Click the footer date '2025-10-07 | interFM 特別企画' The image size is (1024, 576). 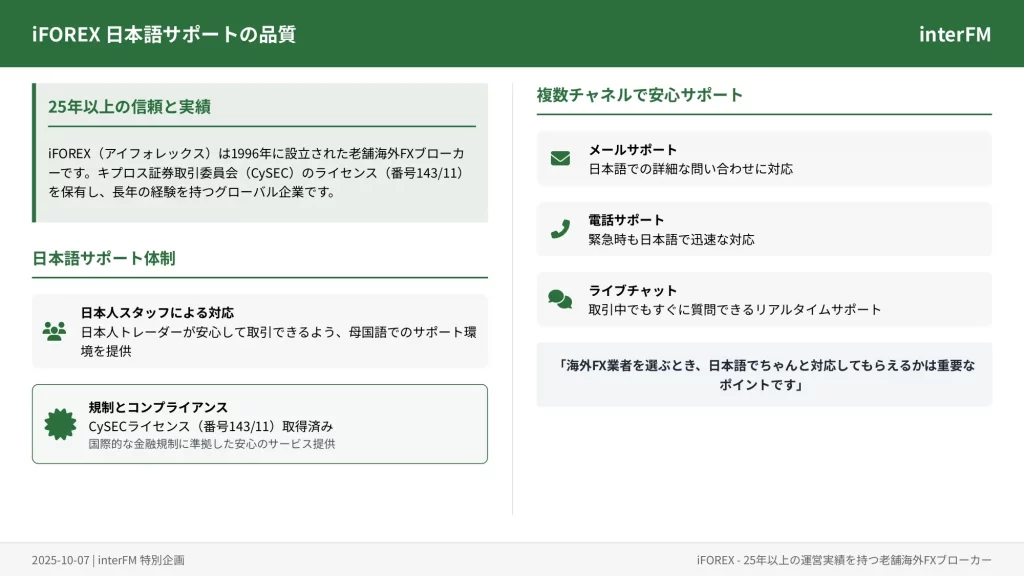(108, 560)
